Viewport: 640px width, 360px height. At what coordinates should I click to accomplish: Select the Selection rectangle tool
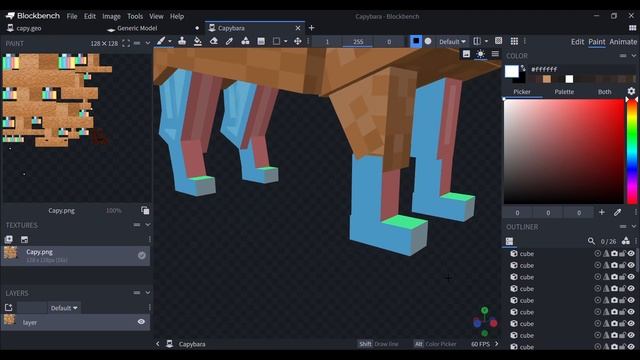coord(276,41)
